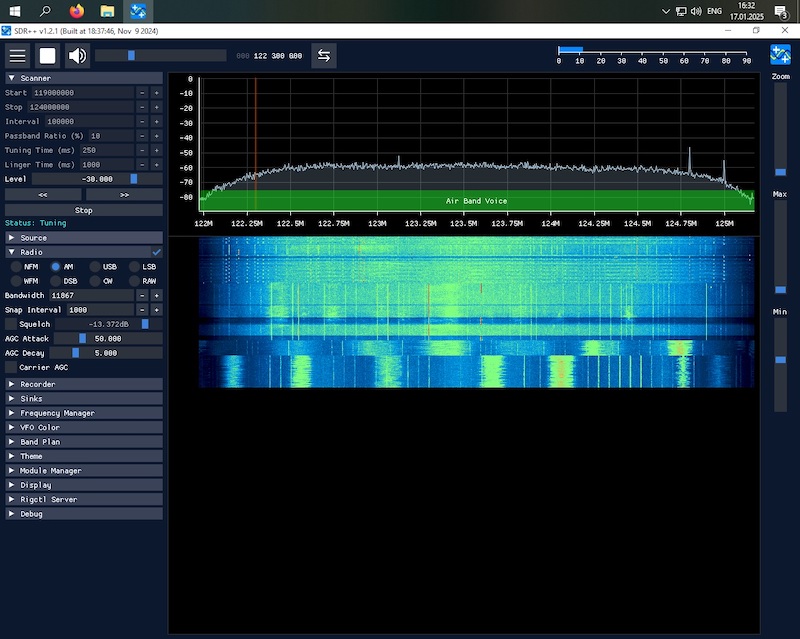Select the SDR++ taskbar icon
Screen dimensions: 800x639
pyautogui.click(x=138, y=11)
